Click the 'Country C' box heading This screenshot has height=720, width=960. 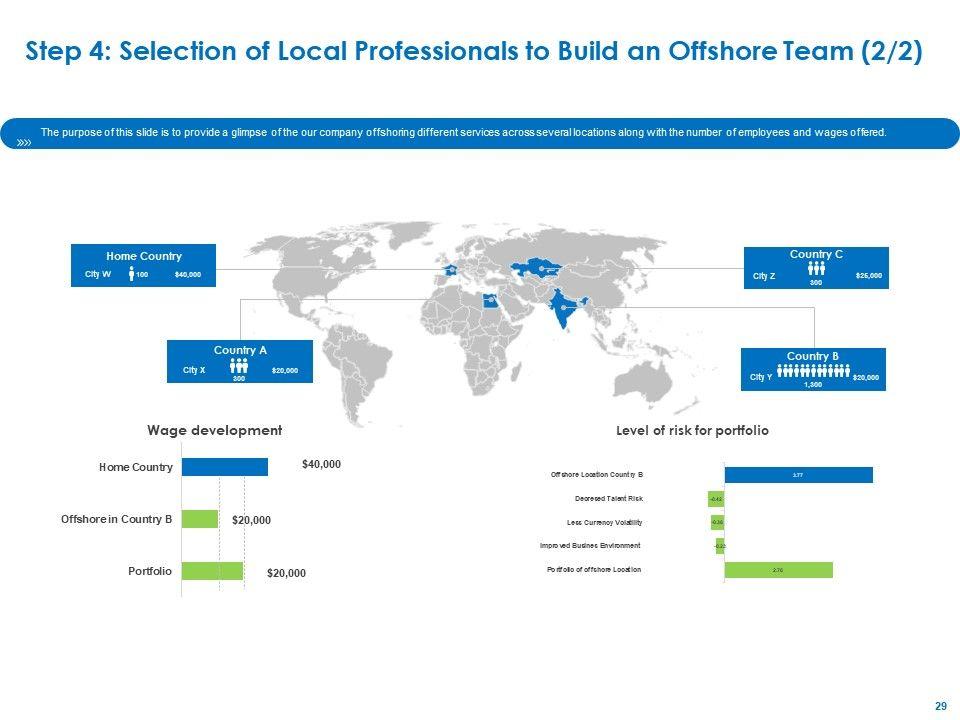pos(816,254)
